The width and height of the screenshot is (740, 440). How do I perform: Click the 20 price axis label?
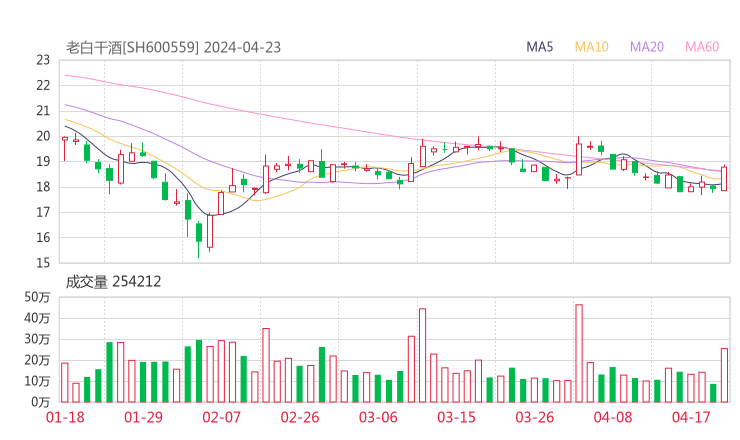pos(43,136)
